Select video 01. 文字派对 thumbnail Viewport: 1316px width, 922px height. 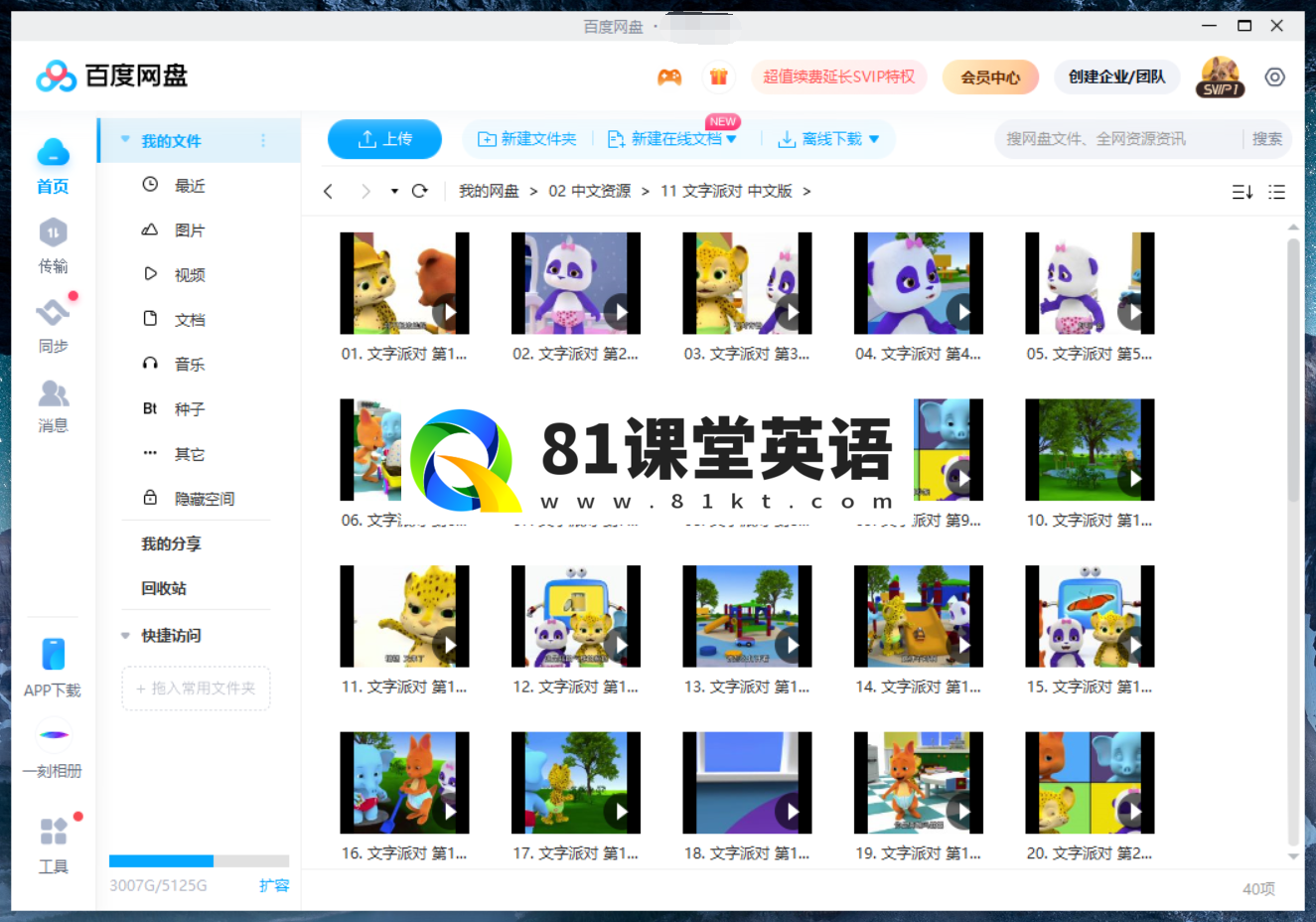click(x=404, y=283)
